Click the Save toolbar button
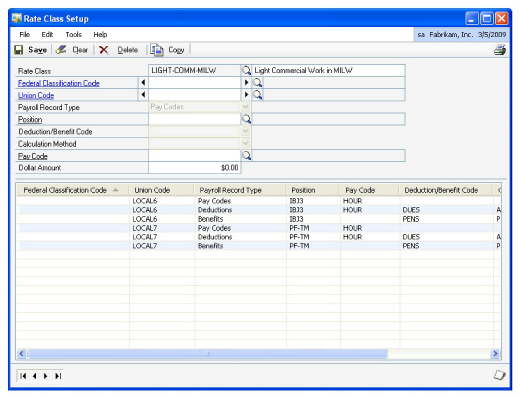 31,50
